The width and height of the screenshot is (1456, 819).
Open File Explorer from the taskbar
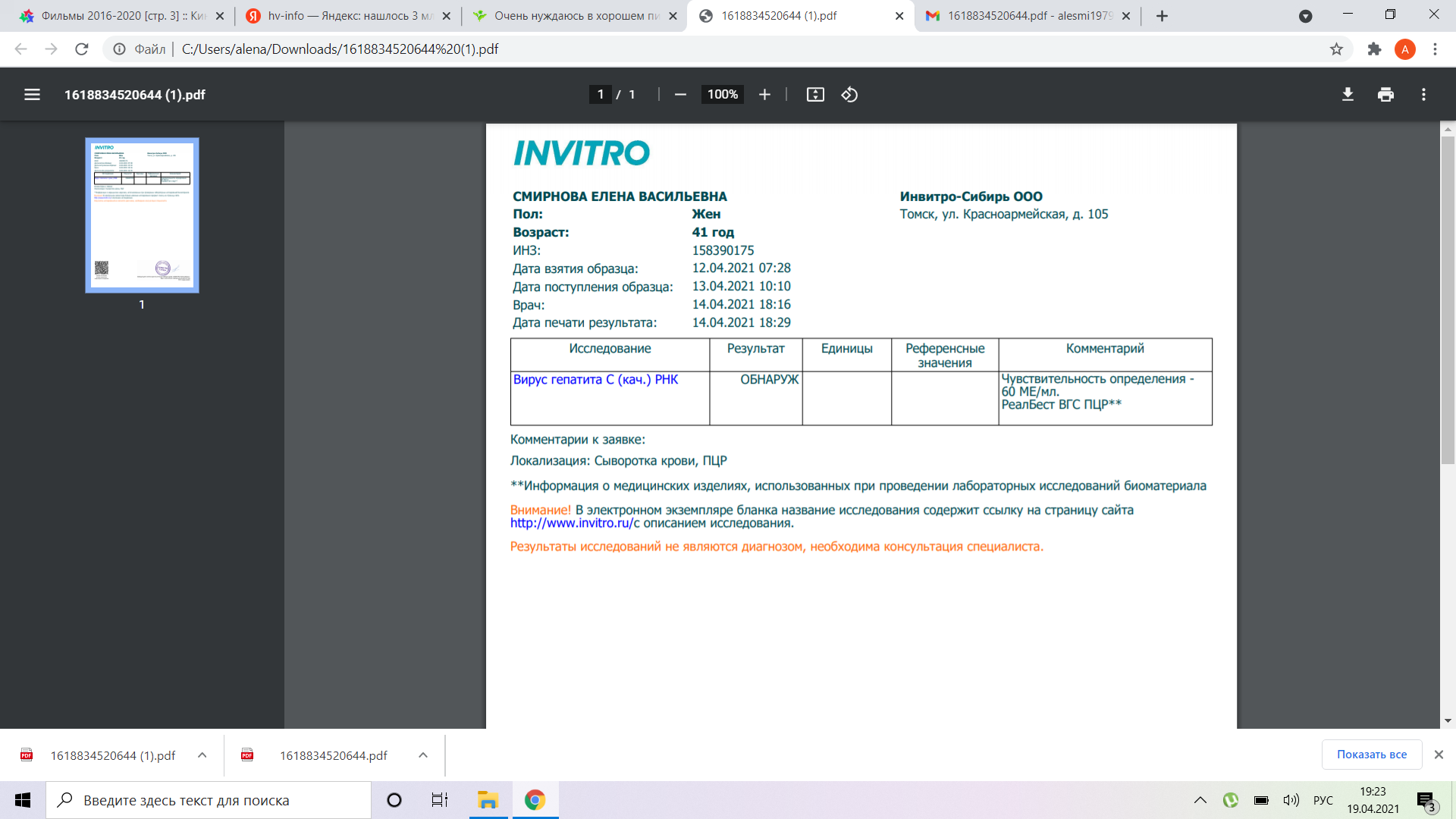(487, 800)
